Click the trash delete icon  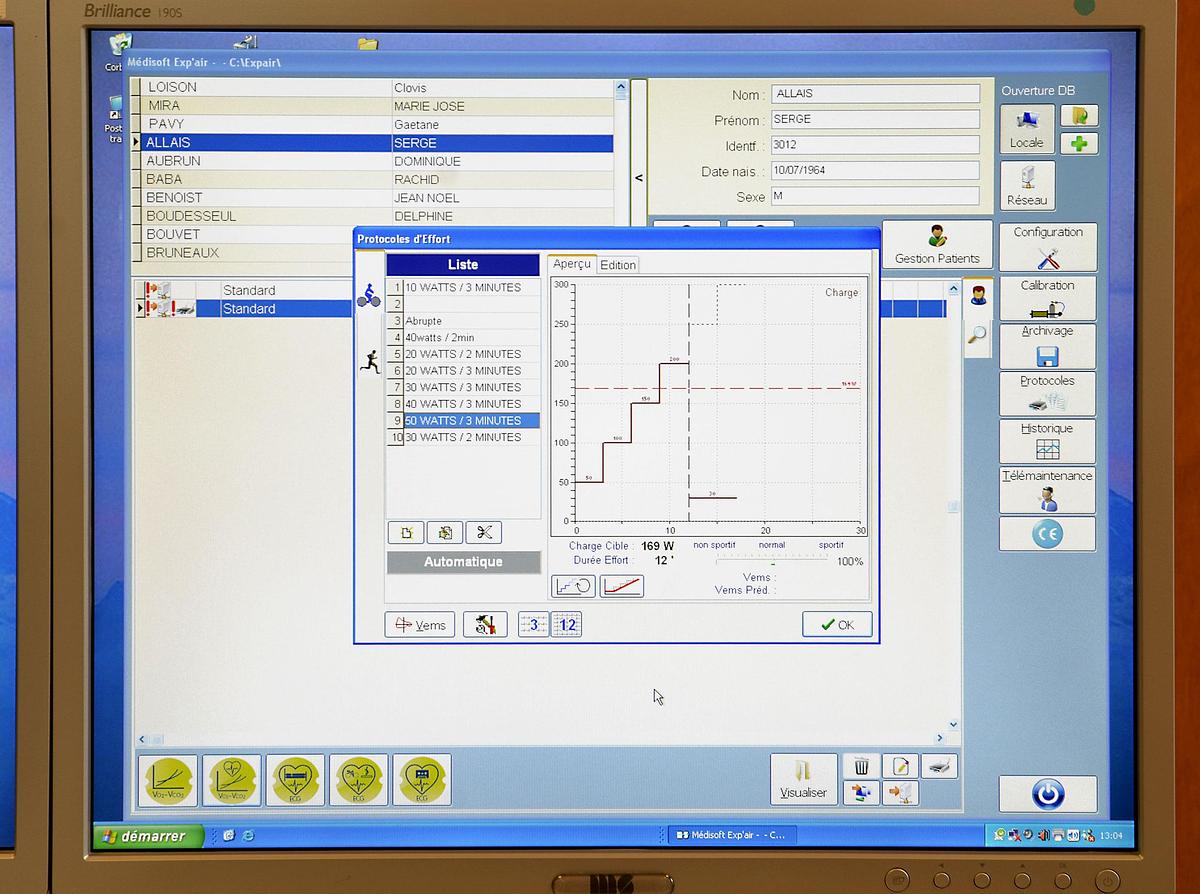862,765
